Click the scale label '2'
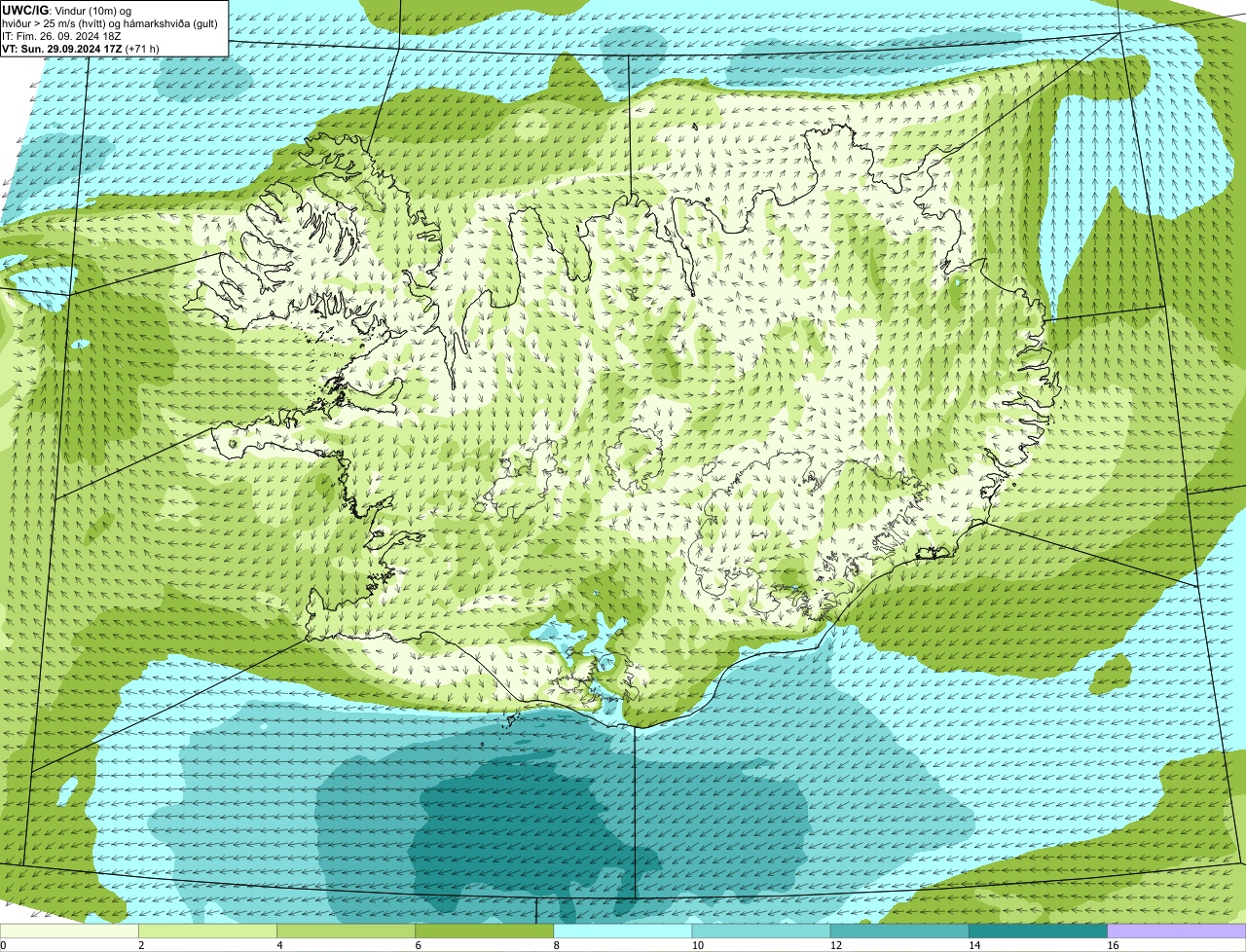 tap(141, 945)
